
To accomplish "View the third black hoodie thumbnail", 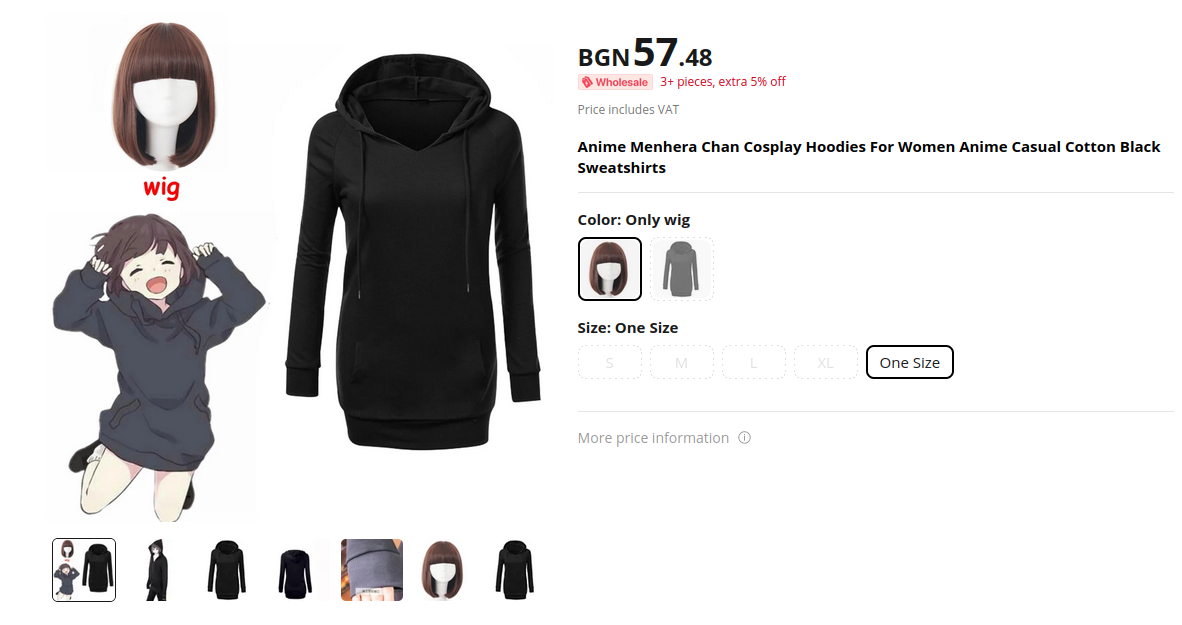I will pos(228,570).
